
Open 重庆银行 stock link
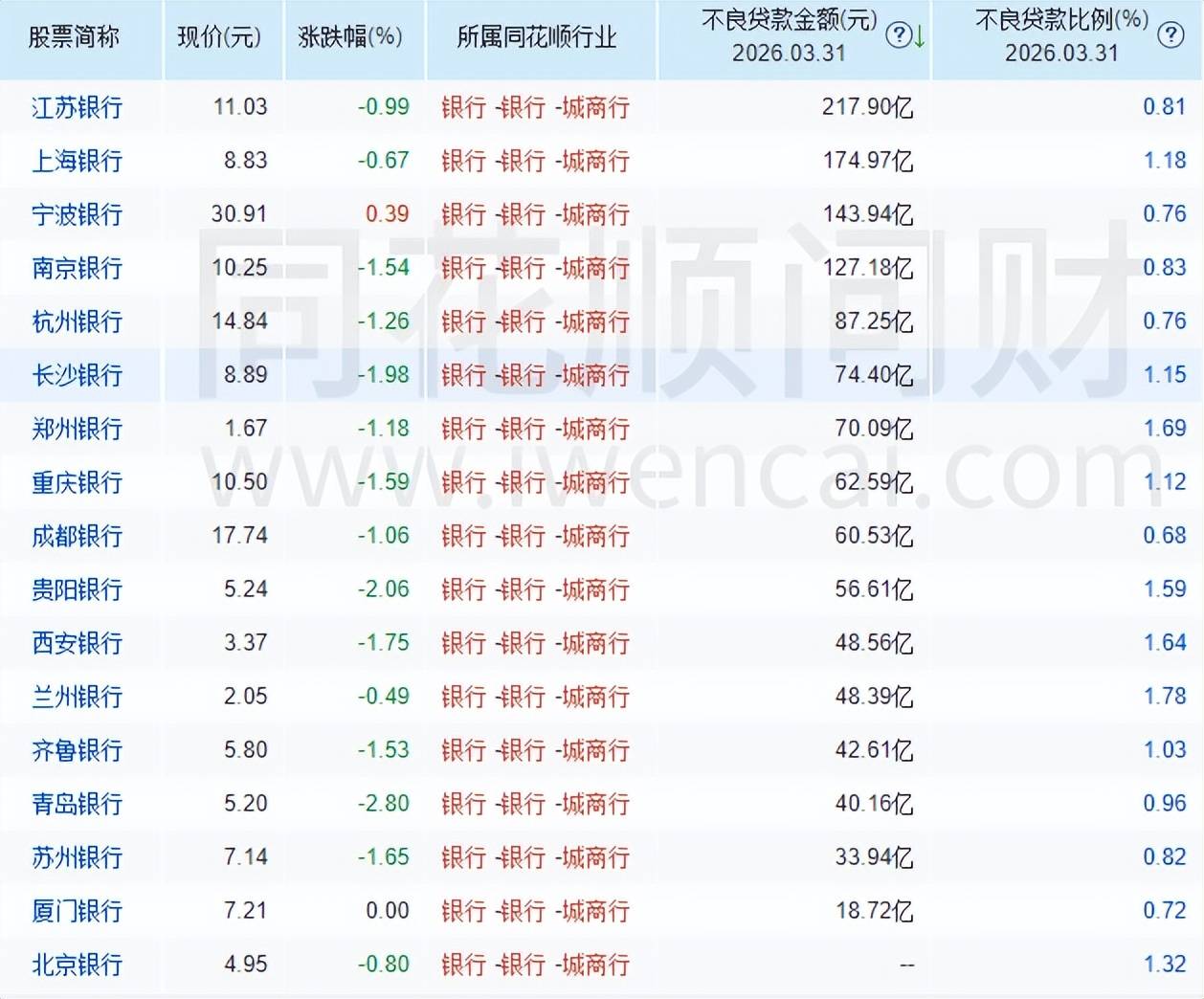click(78, 482)
